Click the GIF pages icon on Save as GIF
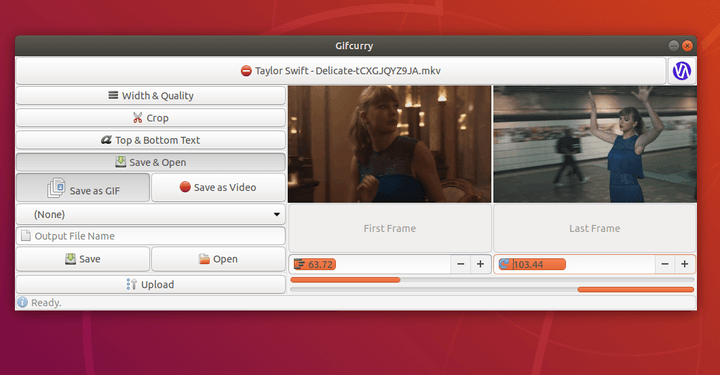 point(56,188)
